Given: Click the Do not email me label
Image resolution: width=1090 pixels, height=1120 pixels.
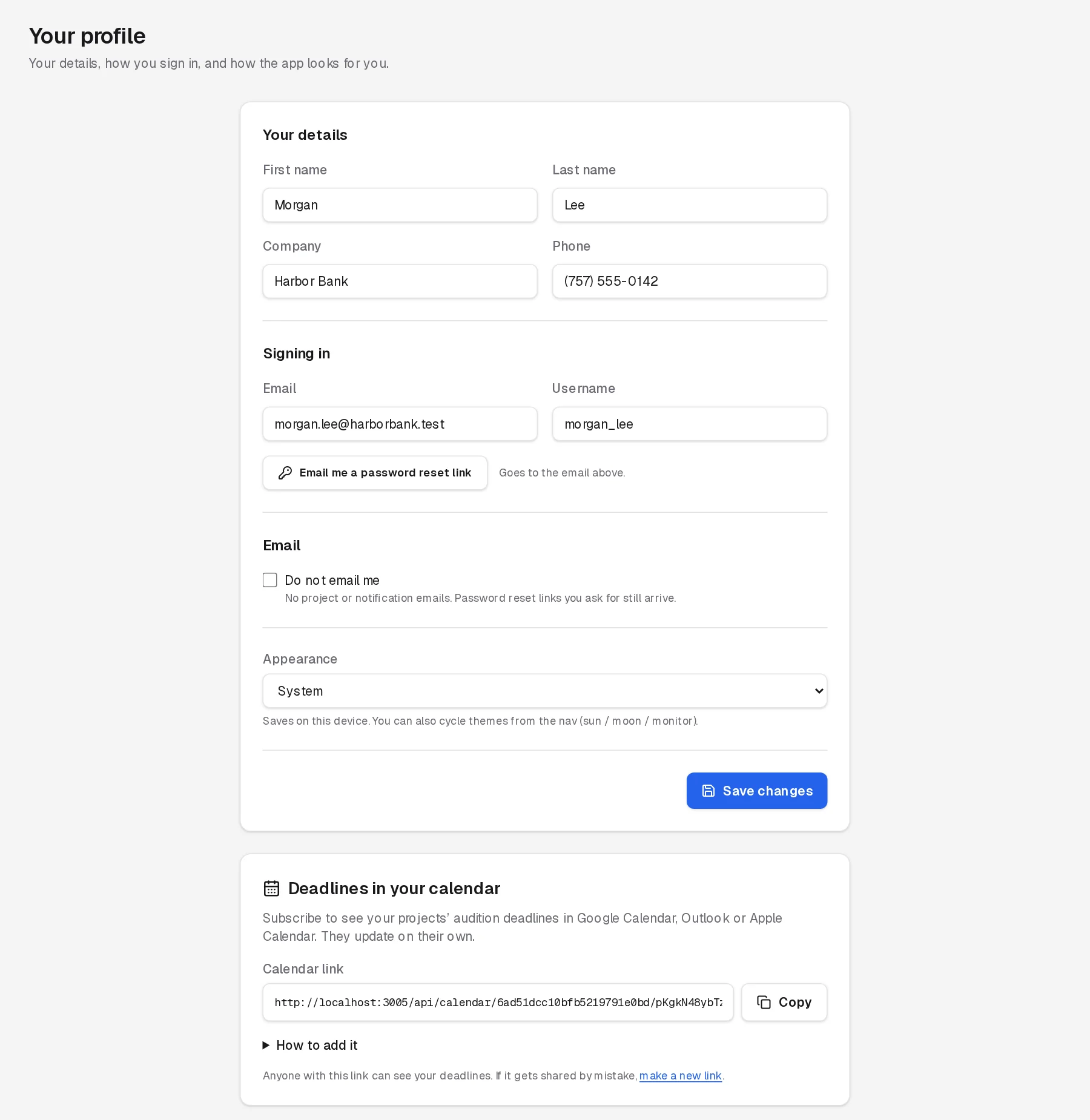Looking at the screenshot, I should coord(332,580).
